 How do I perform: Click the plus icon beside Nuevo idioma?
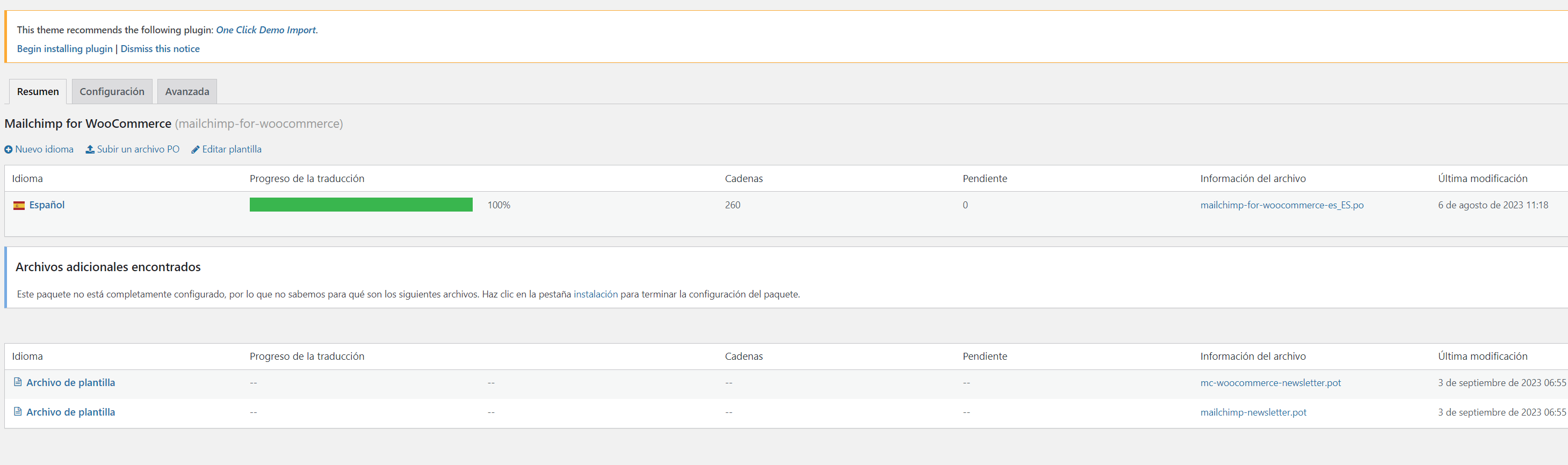[9, 150]
